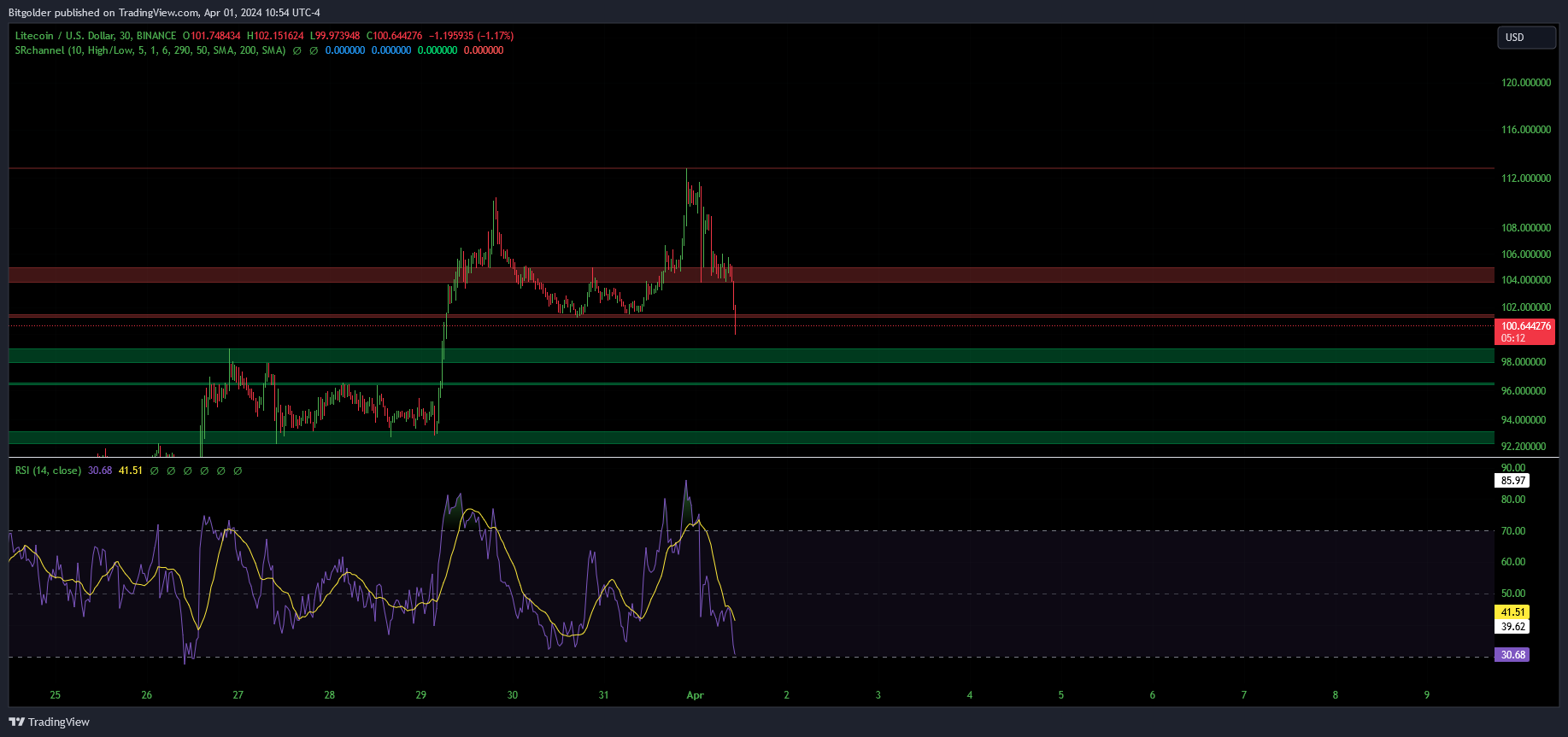Click the white 39.62 RSI axis label
The height and width of the screenshot is (737, 1568).
click(x=1513, y=627)
